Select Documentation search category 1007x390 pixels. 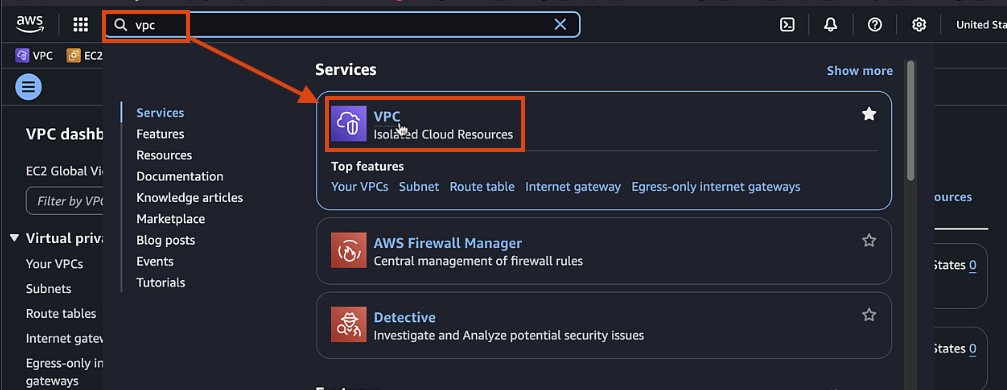[180, 176]
